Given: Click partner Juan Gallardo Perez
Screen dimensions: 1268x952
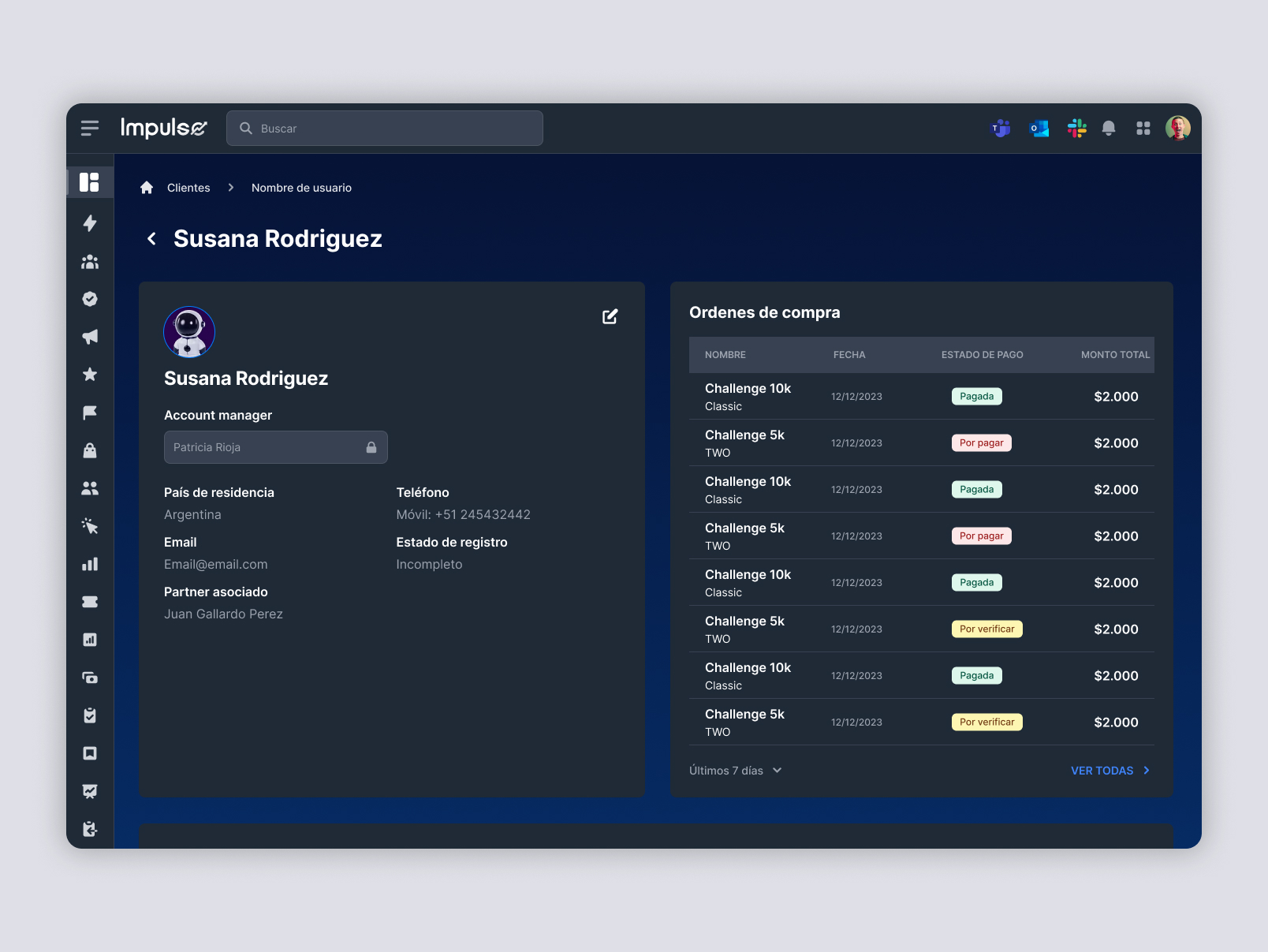Looking at the screenshot, I should pos(223,614).
